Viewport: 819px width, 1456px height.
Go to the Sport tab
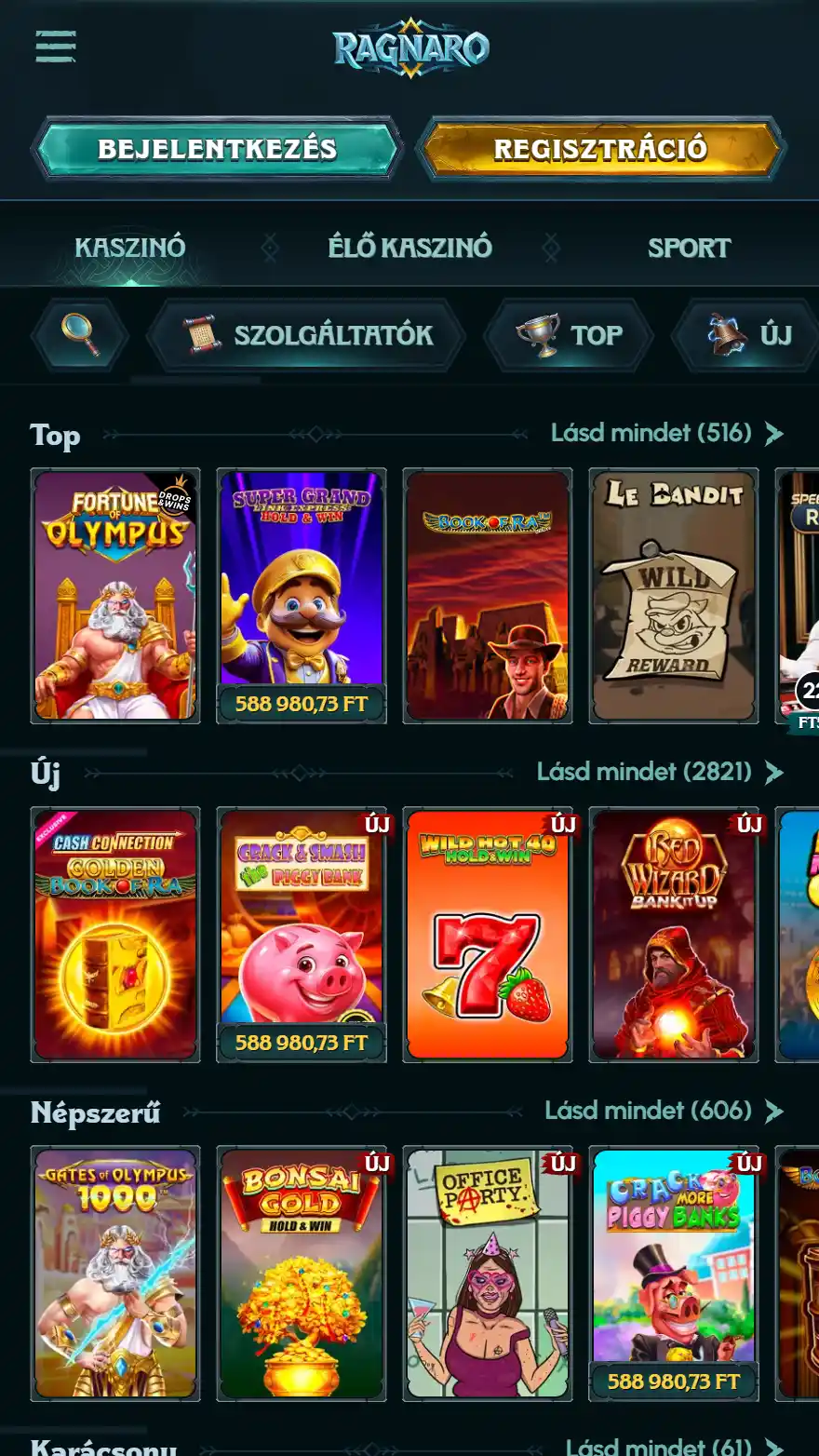(x=690, y=248)
